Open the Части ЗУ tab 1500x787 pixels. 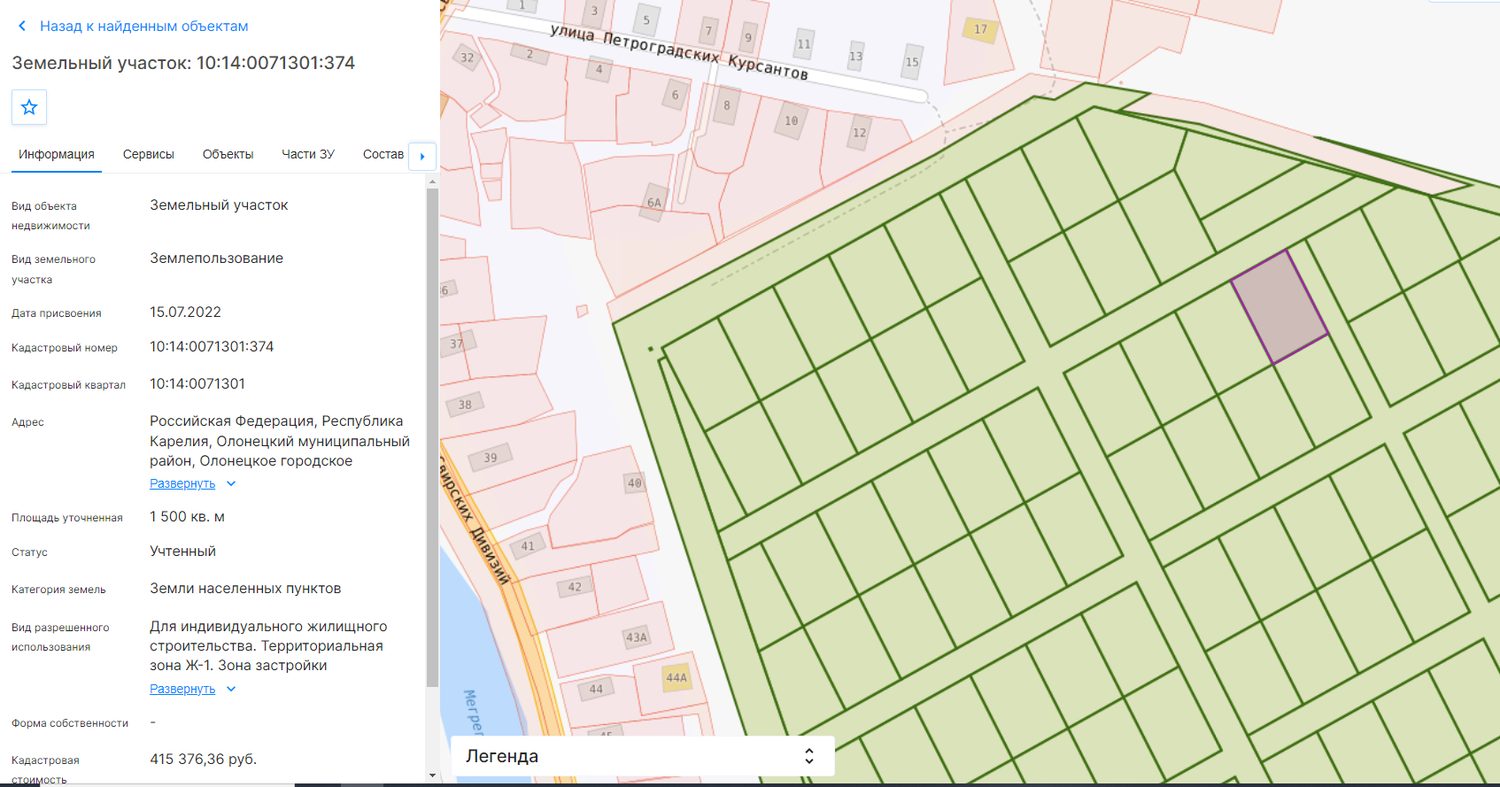[x=308, y=154]
